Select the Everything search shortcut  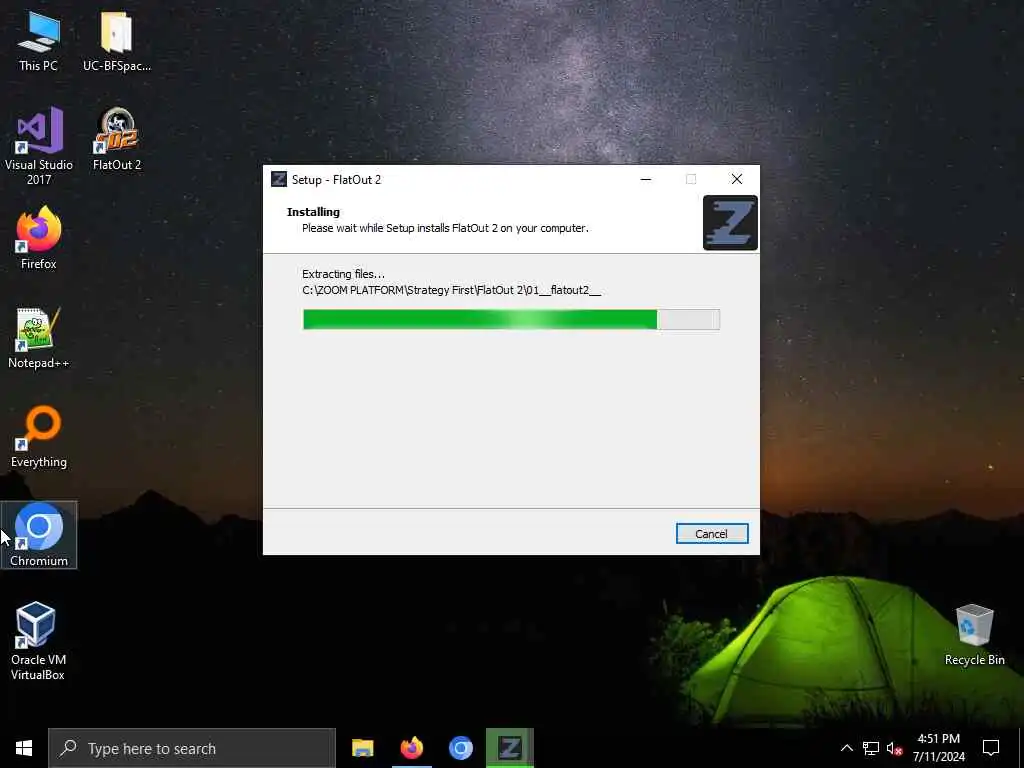(x=39, y=436)
